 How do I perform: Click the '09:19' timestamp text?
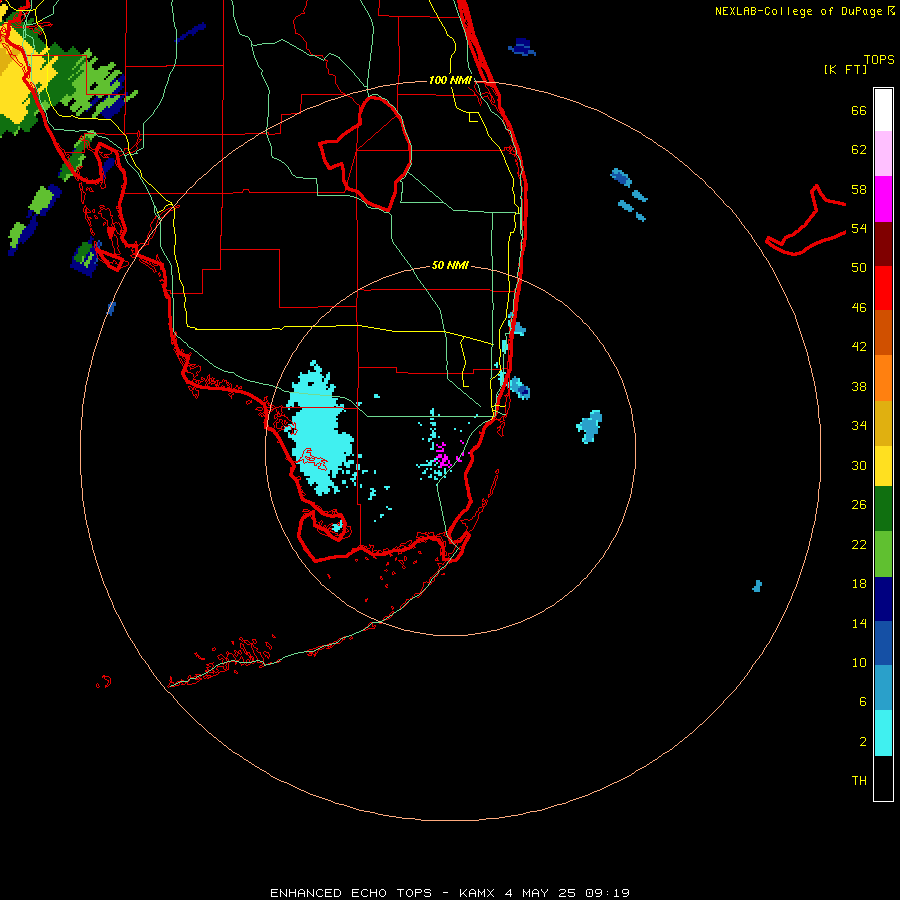[607, 893]
